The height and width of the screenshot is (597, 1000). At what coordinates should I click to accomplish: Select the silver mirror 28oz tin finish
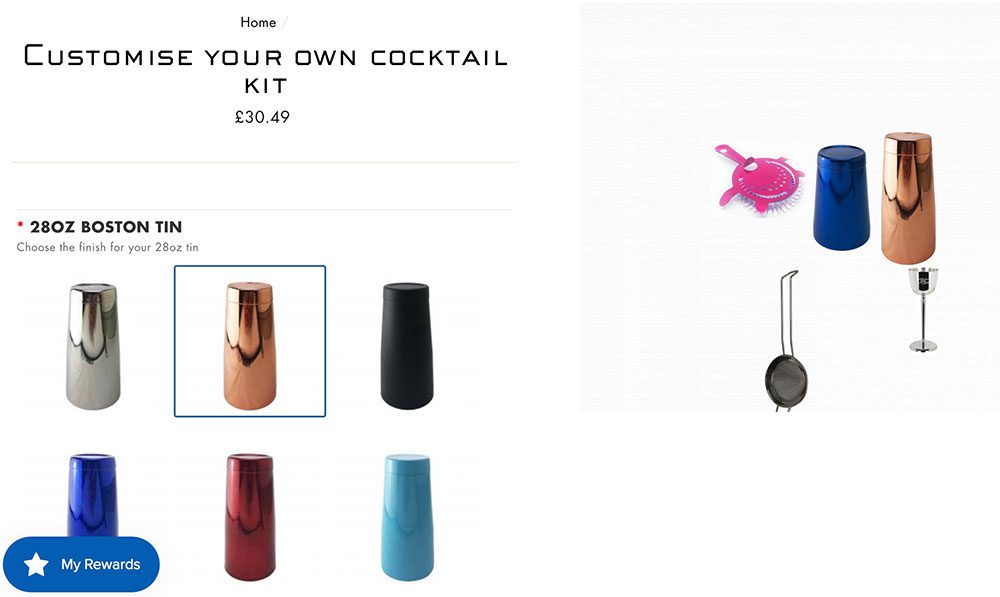point(93,345)
